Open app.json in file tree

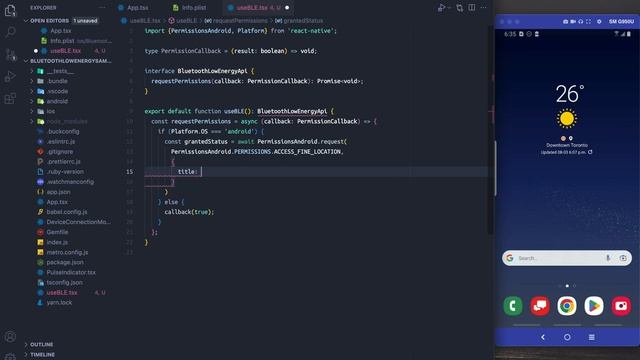(x=58, y=192)
